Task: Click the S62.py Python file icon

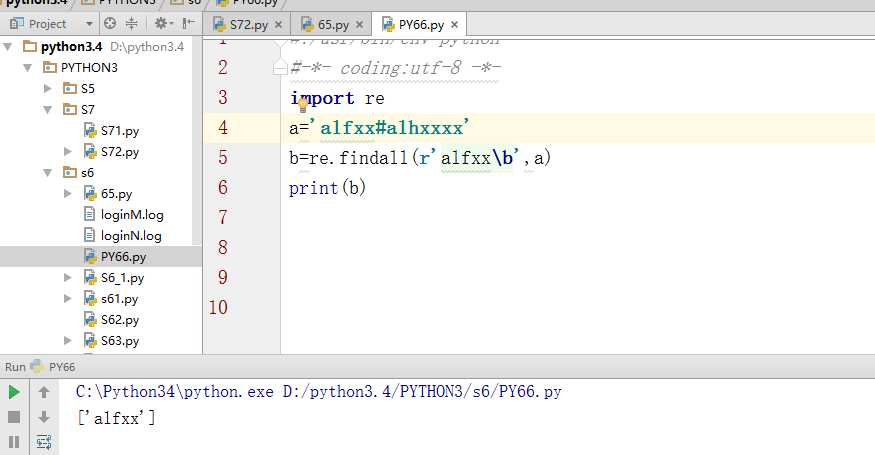Action: tap(90, 319)
